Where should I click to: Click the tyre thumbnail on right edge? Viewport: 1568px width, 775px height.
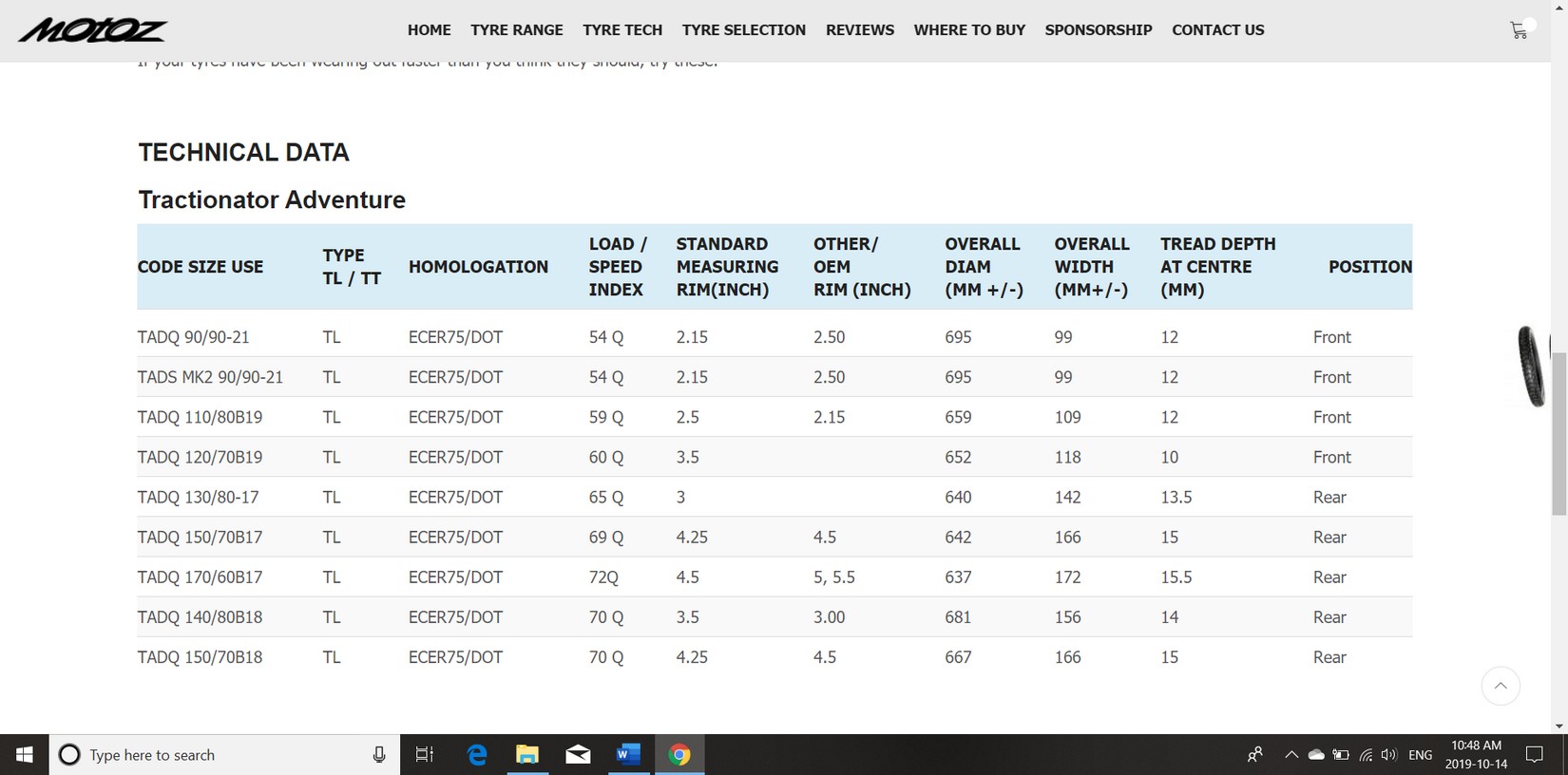1530,366
